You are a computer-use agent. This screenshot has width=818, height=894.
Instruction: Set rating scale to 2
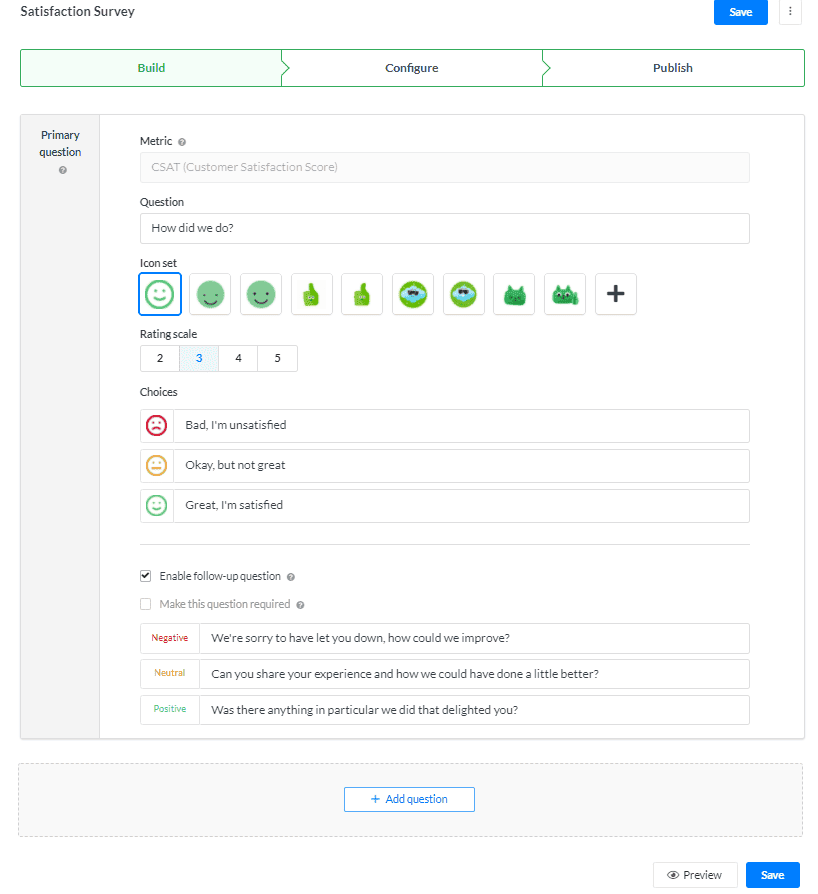[160, 358]
